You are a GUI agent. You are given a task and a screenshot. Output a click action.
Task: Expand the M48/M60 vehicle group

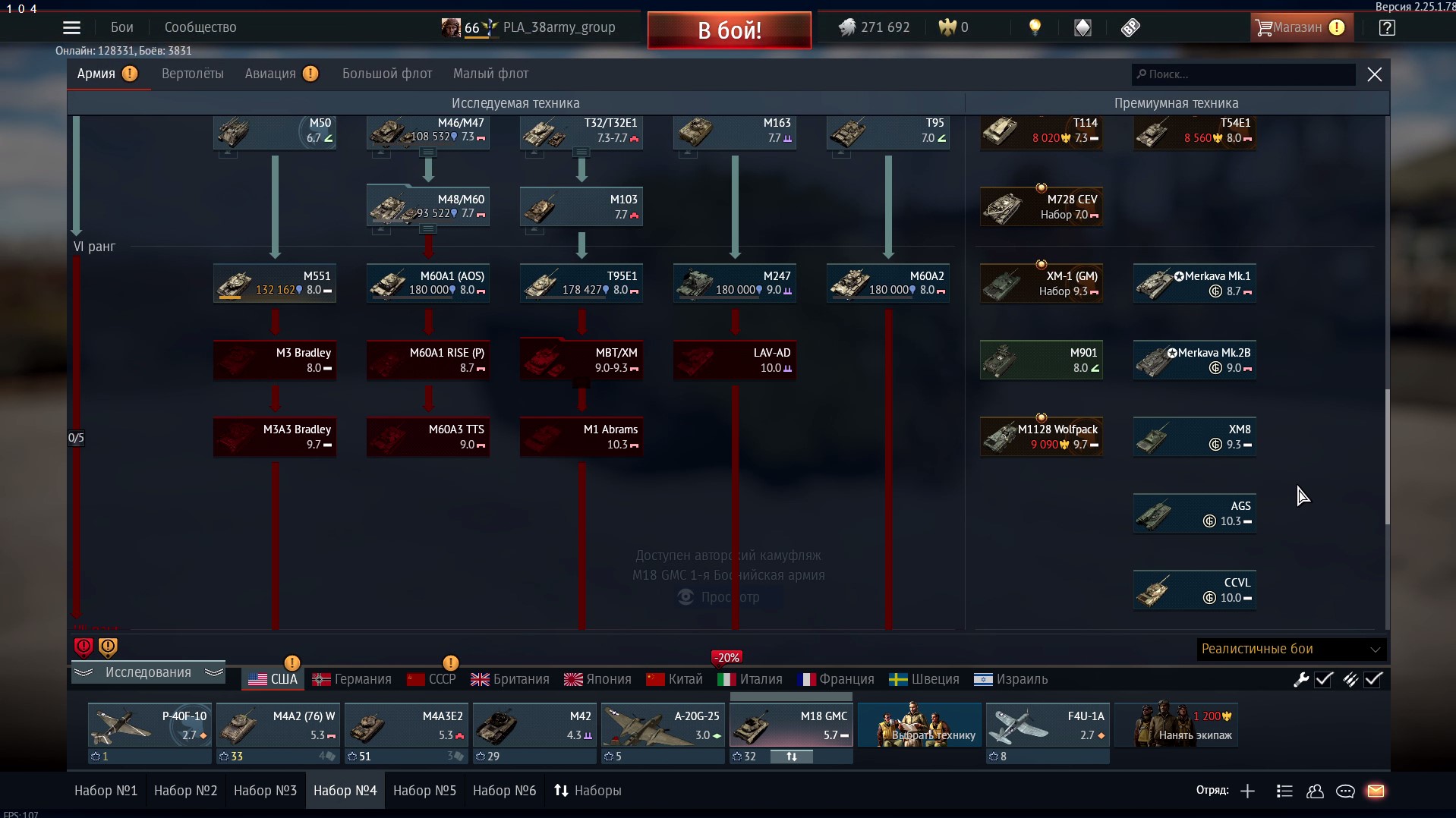pos(428,229)
